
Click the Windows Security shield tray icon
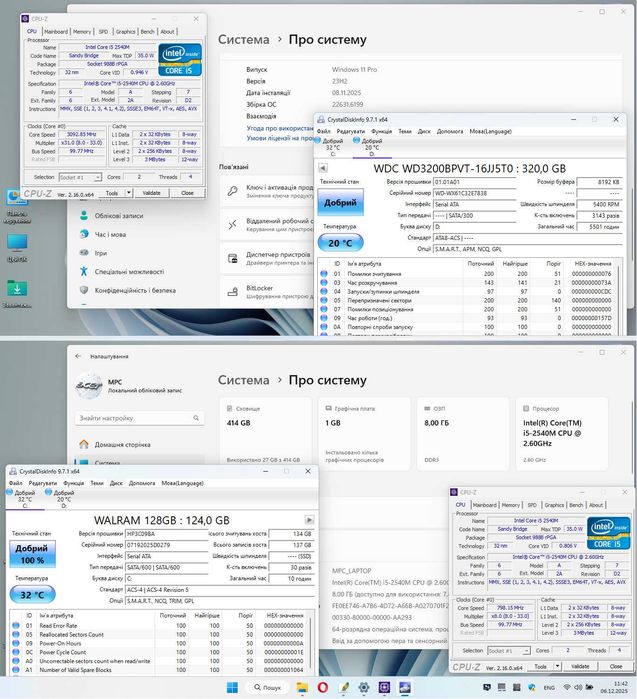[532, 687]
